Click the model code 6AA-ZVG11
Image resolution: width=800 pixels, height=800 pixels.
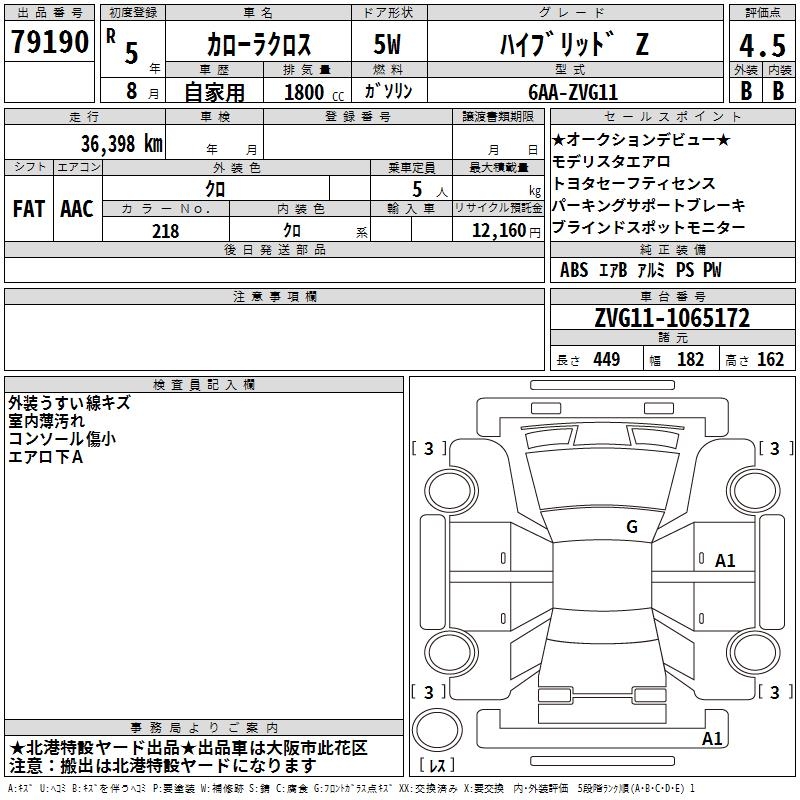click(x=573, y=92)
